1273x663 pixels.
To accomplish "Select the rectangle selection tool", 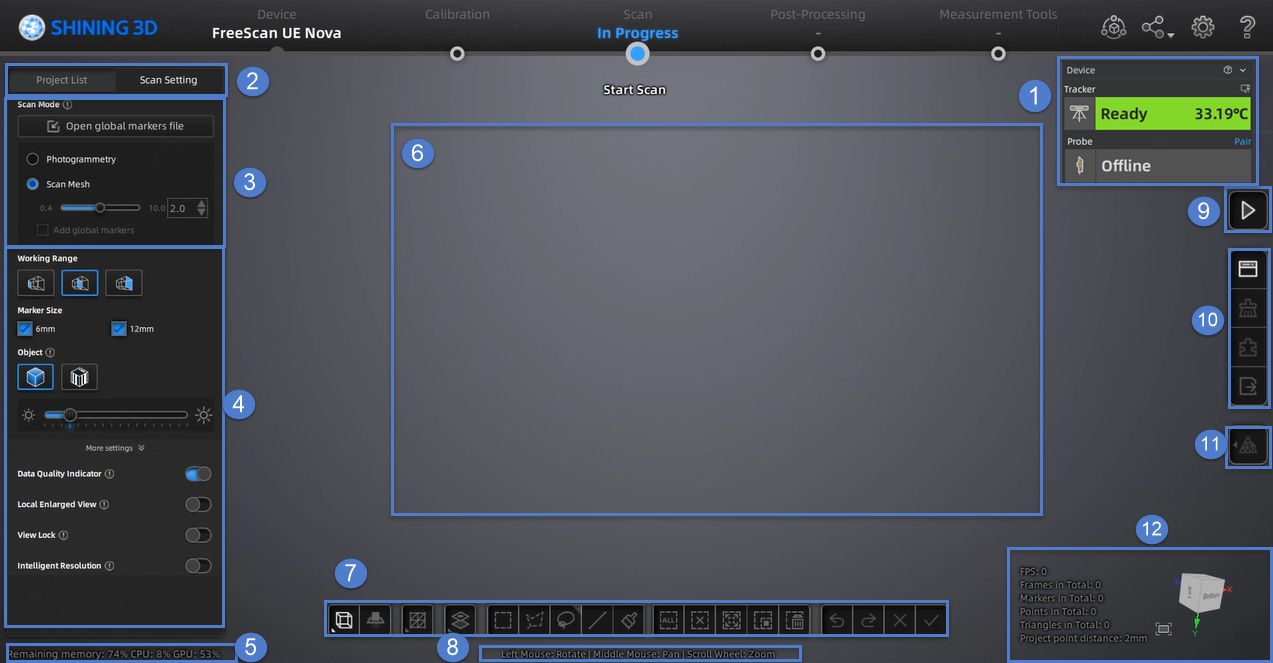I will (503, 620).
